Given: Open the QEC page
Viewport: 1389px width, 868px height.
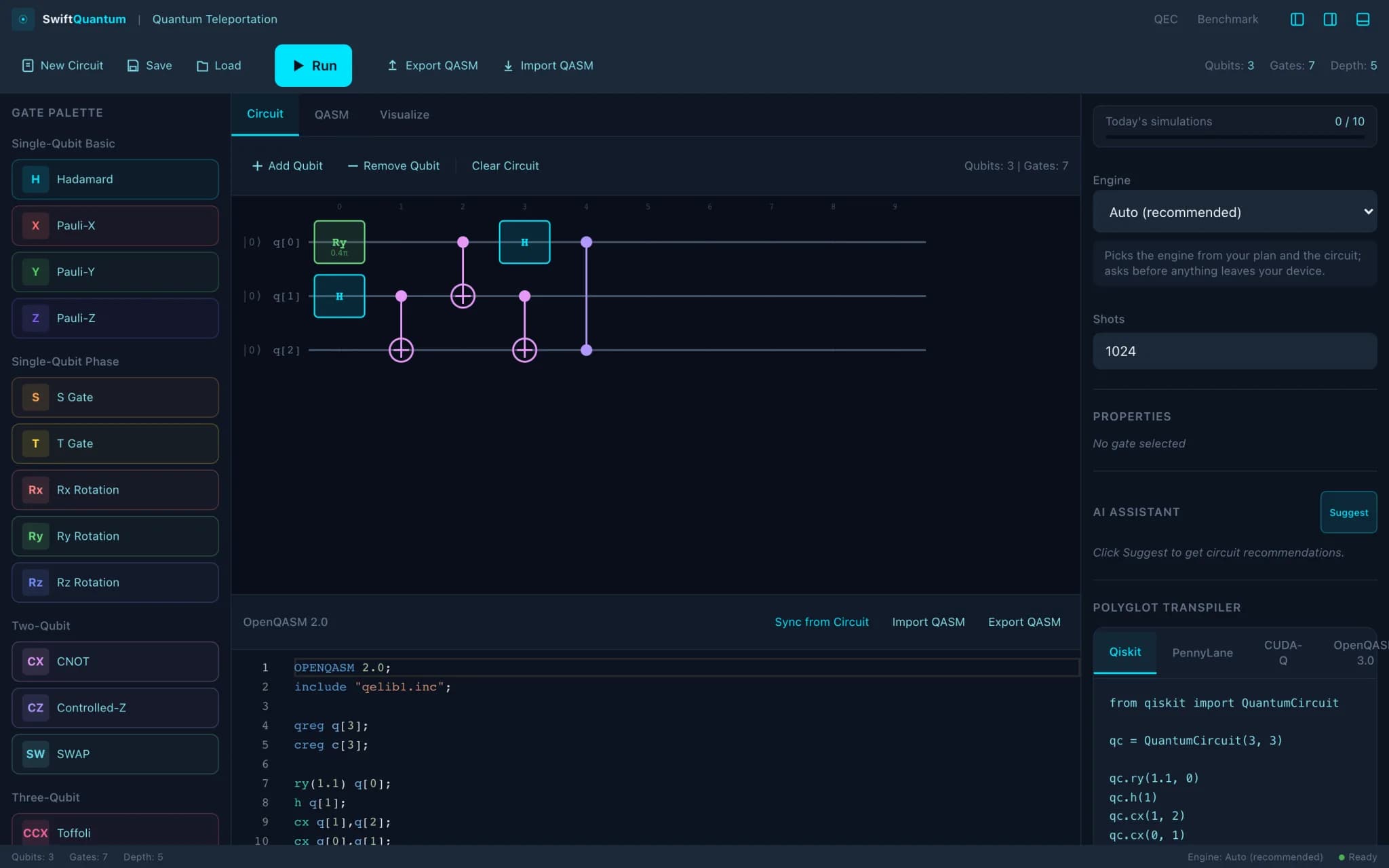Looking at the screenshot, I should tap(1165, 19).
